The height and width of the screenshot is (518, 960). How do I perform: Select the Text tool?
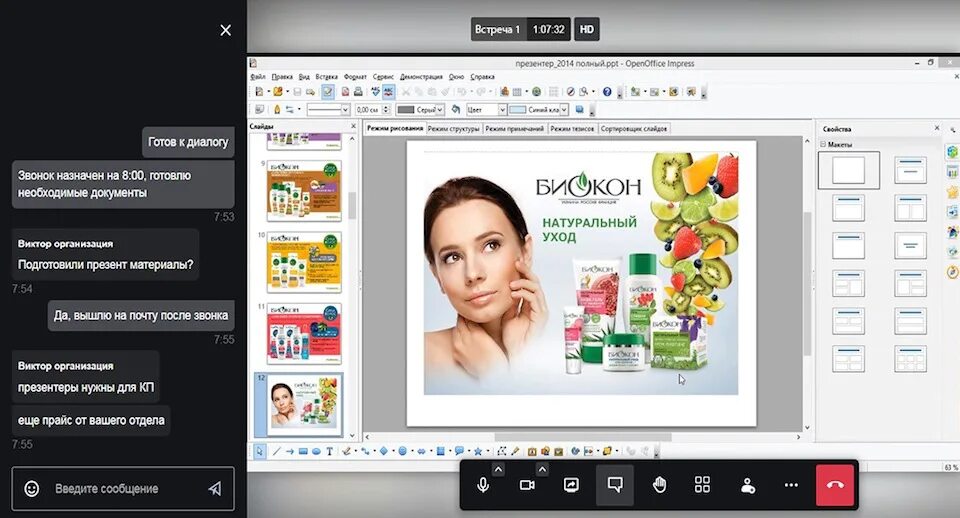click(x=329, y=451)
